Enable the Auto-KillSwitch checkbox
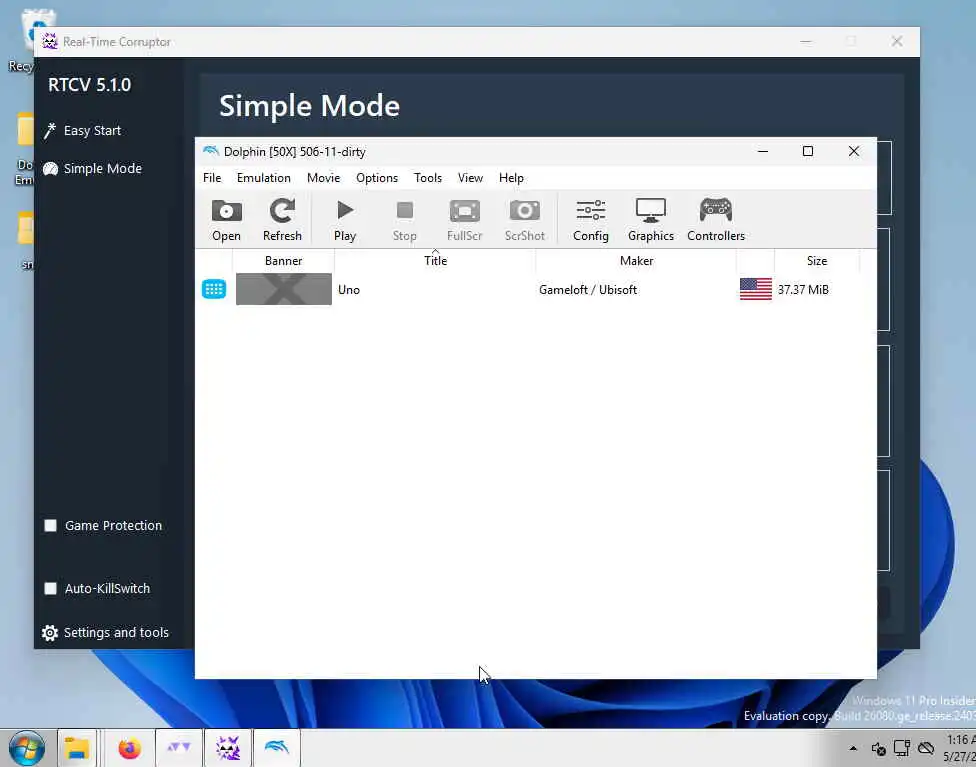The height and width of the screenshot is (767, 976). 50,588
